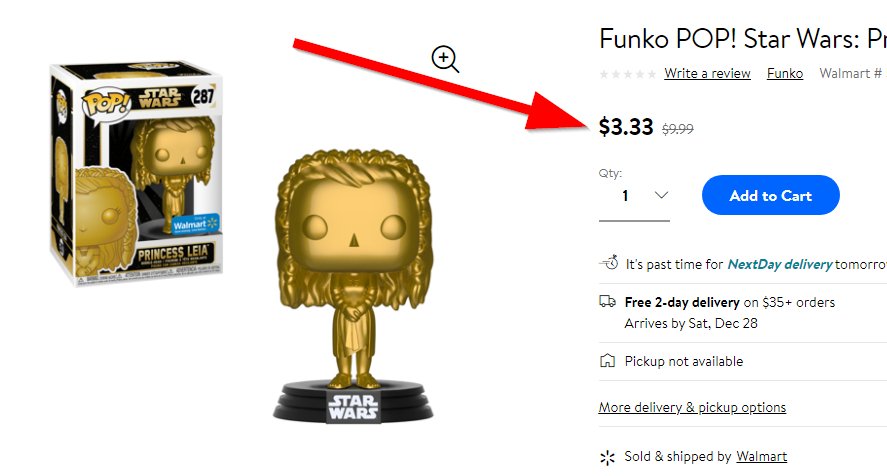Click the gold Leia figure image
The width and height of the screenshot is (887, 476).
353,286
